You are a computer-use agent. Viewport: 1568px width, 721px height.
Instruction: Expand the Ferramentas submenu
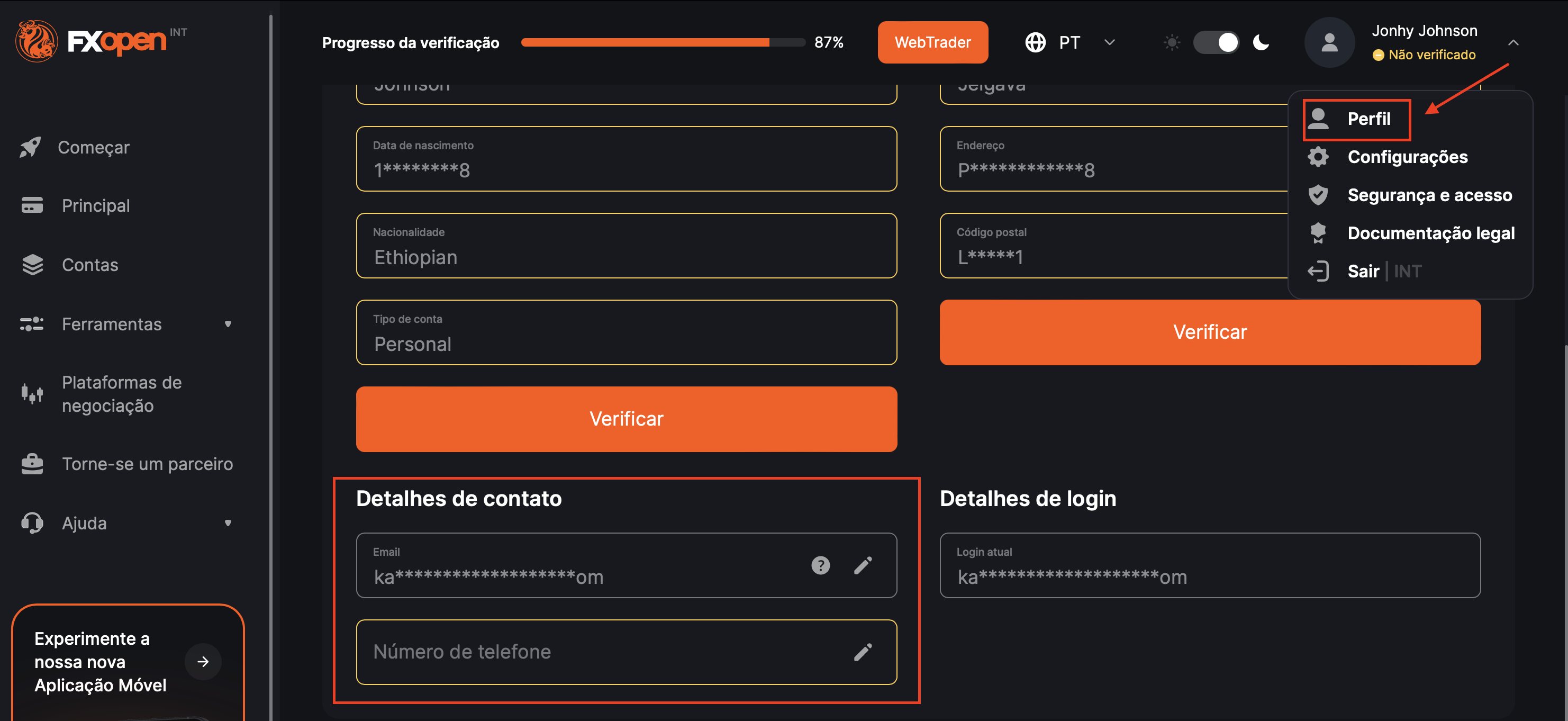[x=228, y=324]
